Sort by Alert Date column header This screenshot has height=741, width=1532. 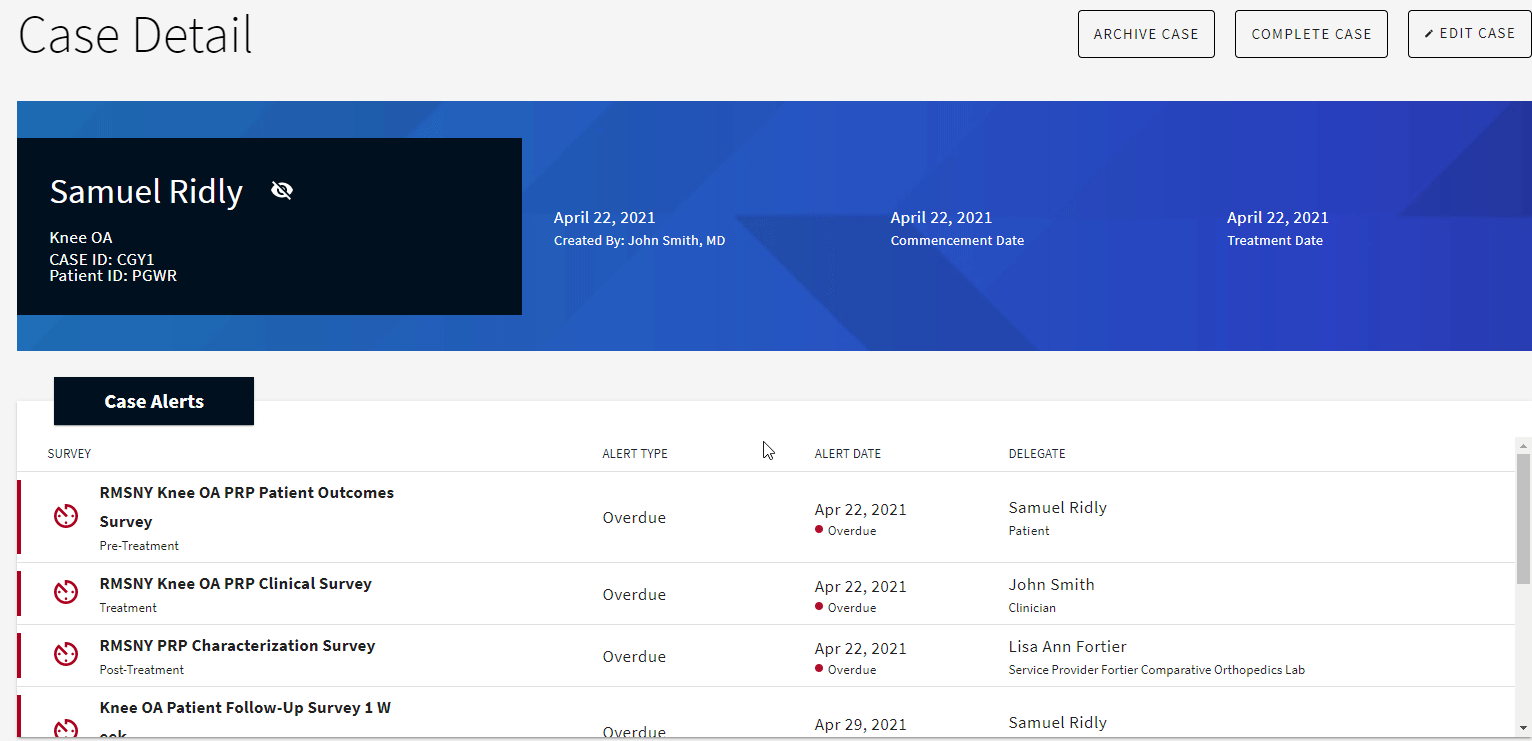(847, 454)
